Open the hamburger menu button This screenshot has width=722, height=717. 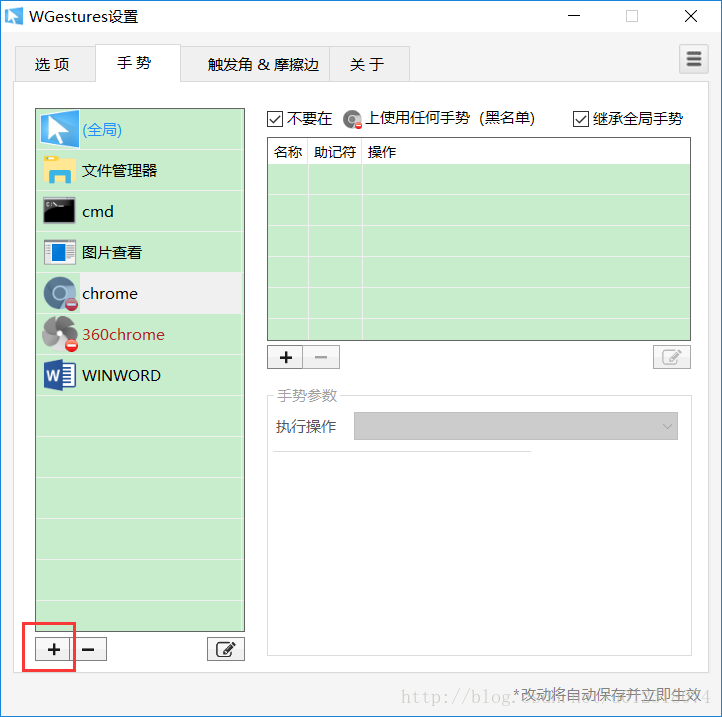click(693, 59)
